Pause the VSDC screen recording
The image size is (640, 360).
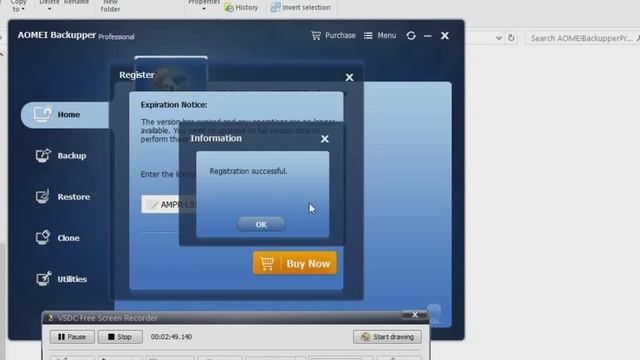point(72,337)
